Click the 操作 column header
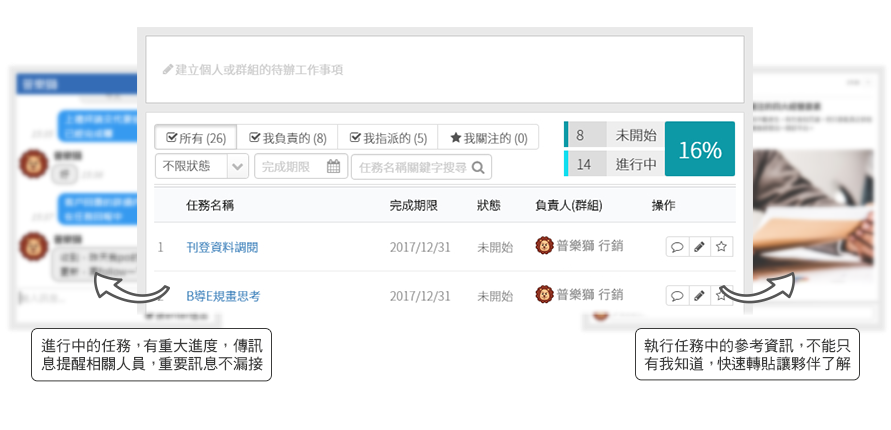This screenshot has width=891, height=430. 664,206
